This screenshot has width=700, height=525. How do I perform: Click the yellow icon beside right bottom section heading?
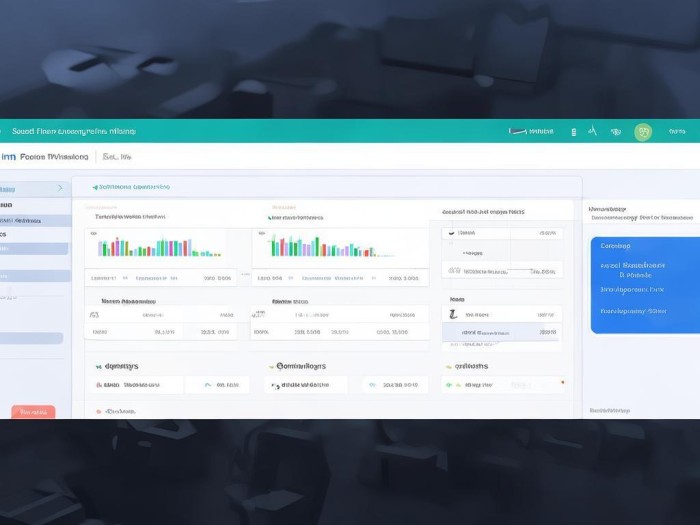click(448, 367)
